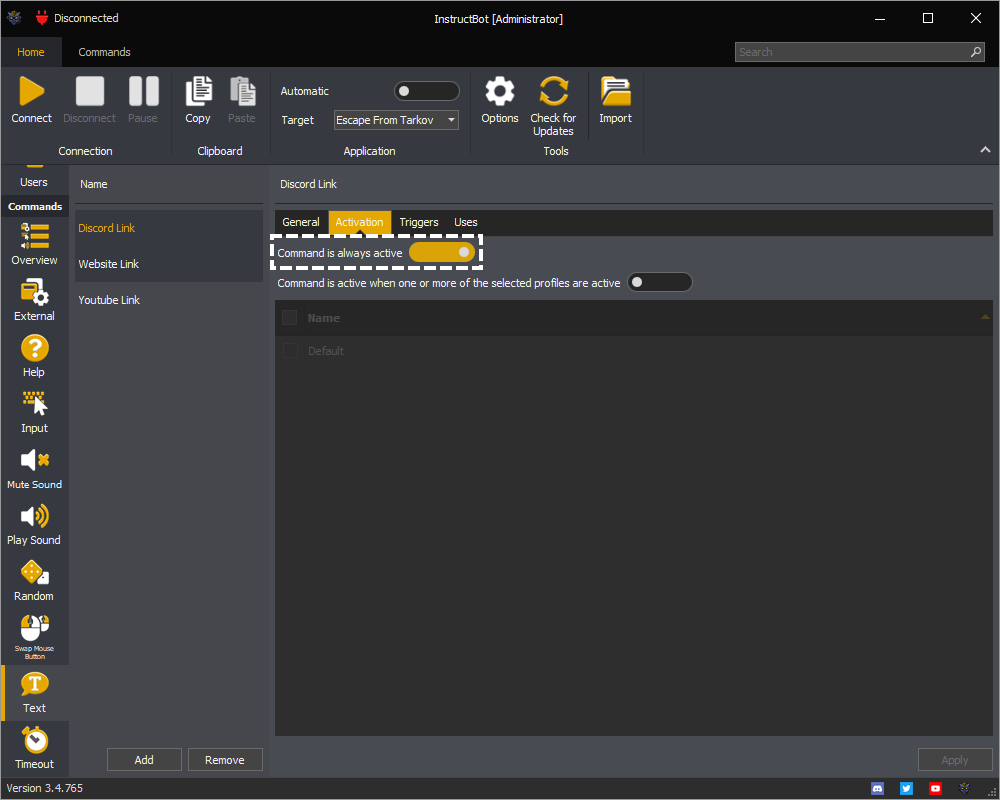This screenshot has width=1000, height=800.
Task: Click the InstructBot logo in status bar
Action: point(964,789)
